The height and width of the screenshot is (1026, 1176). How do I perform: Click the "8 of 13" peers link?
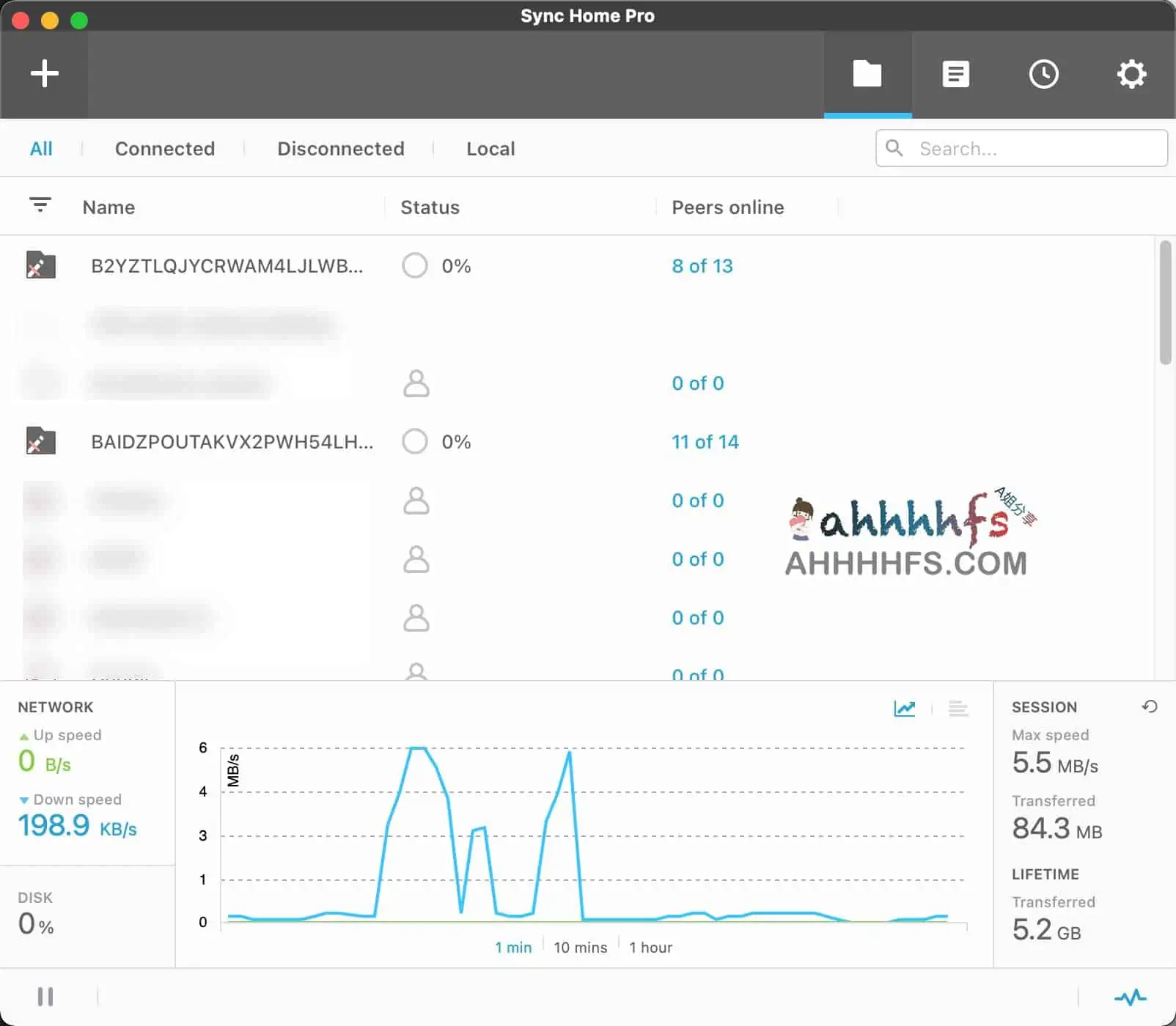pos(702,266)
